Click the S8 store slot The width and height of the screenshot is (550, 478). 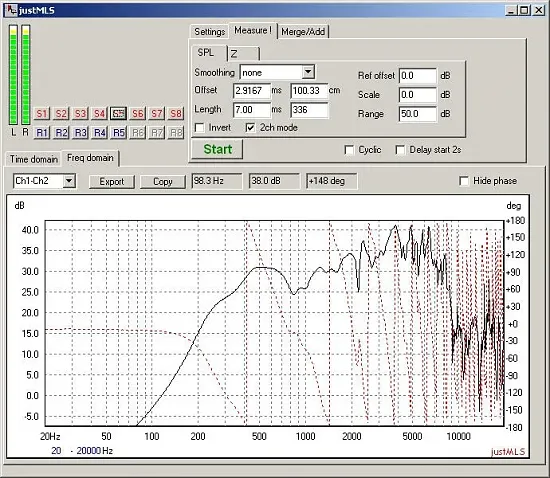point(176,114)
